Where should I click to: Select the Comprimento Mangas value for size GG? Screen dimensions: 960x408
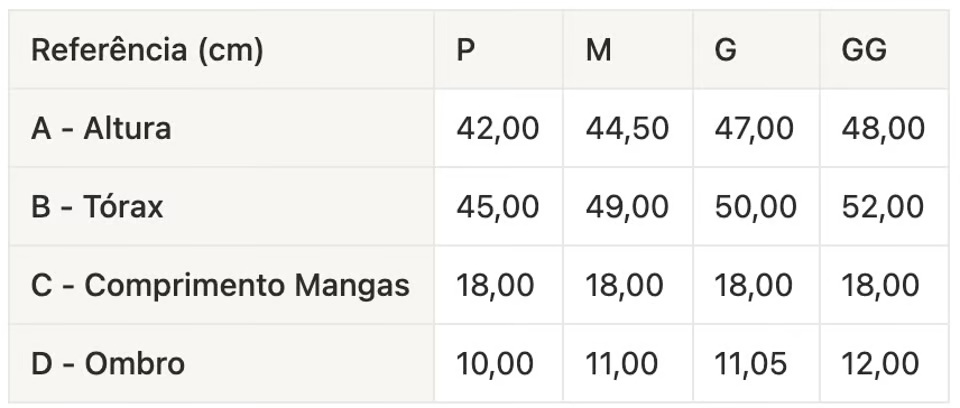pos(882,285)
